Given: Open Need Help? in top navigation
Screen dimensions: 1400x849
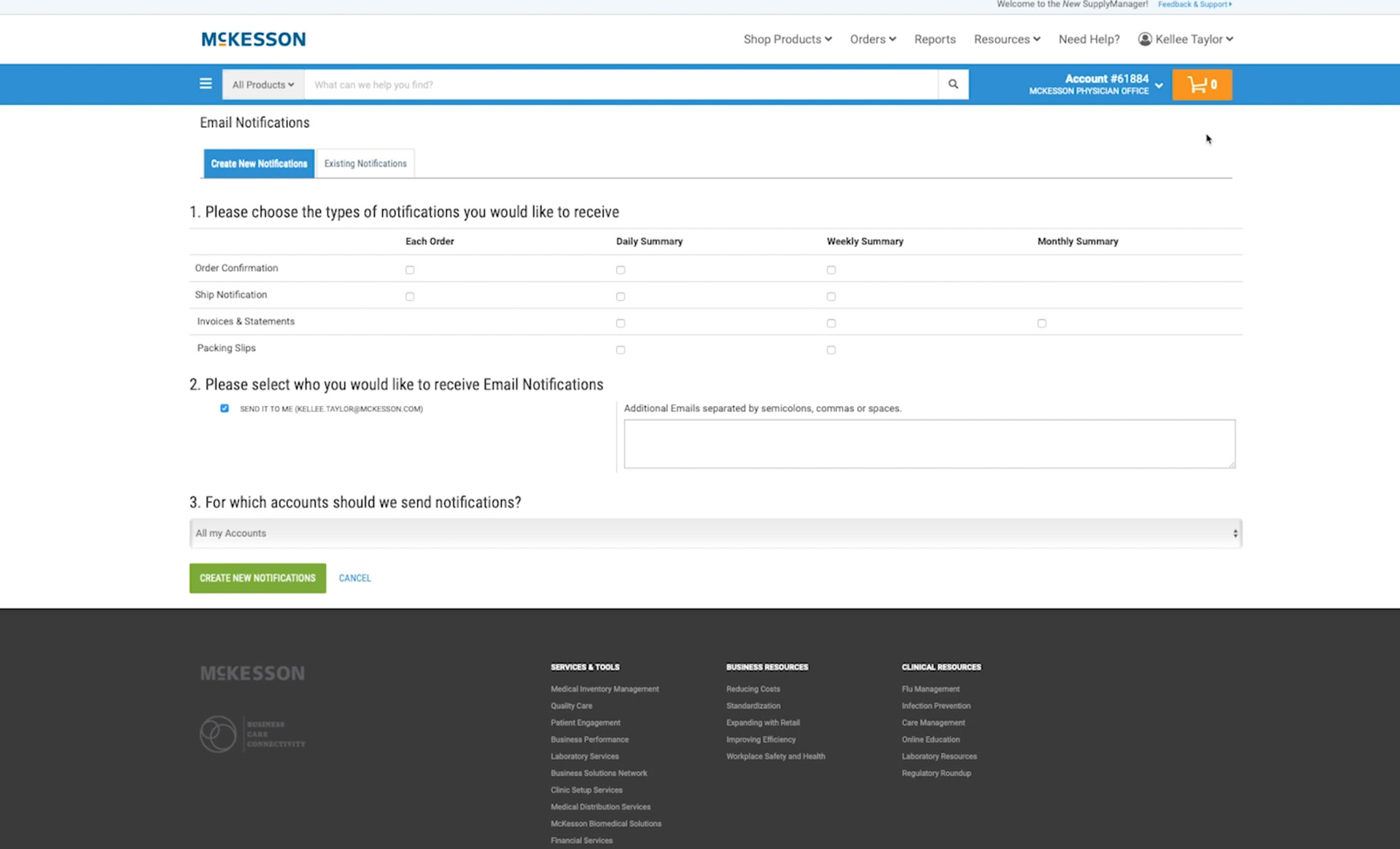Looking at the screenshot, I should click(1089, 39).
